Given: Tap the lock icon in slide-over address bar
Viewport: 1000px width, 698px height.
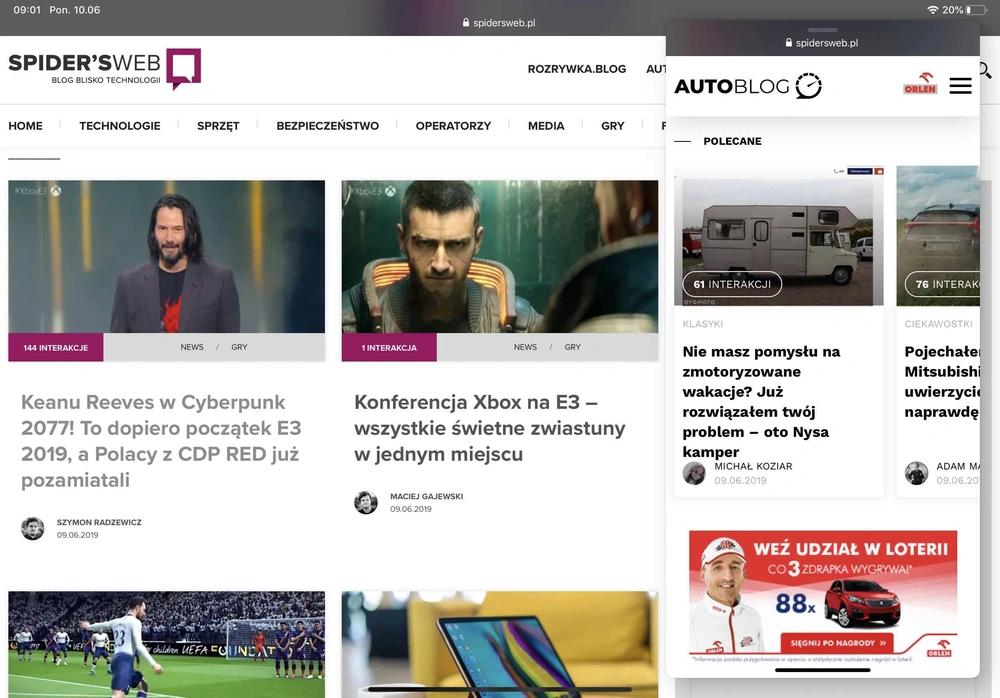Looking at the screenshot, I should [789, 43].
